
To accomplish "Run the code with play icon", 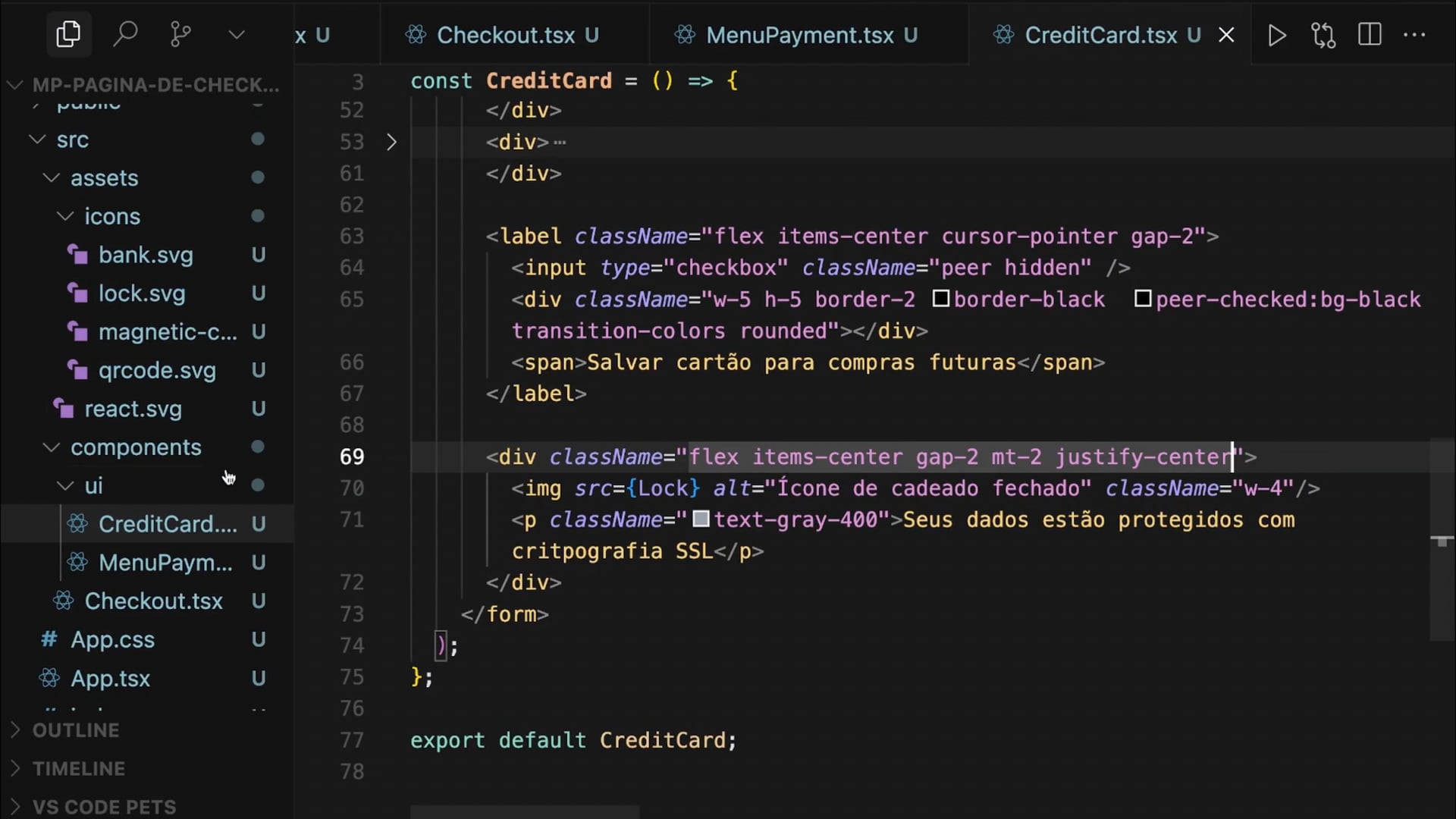I will (x=1277, y=35).
